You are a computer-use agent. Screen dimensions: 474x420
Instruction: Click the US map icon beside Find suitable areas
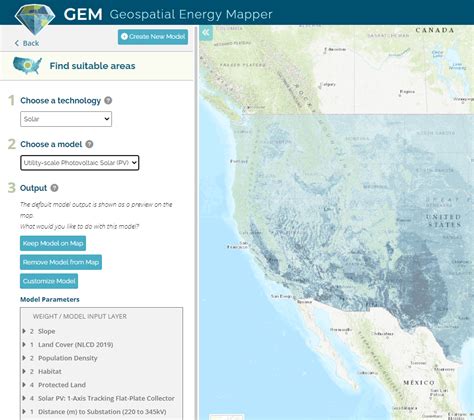click(27, 65)
